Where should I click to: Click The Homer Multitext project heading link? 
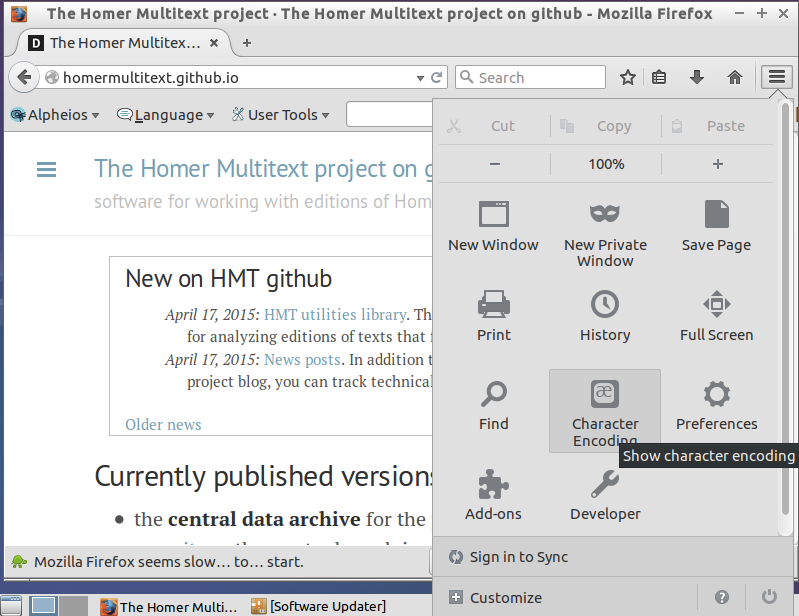click(x=263, y=169)
